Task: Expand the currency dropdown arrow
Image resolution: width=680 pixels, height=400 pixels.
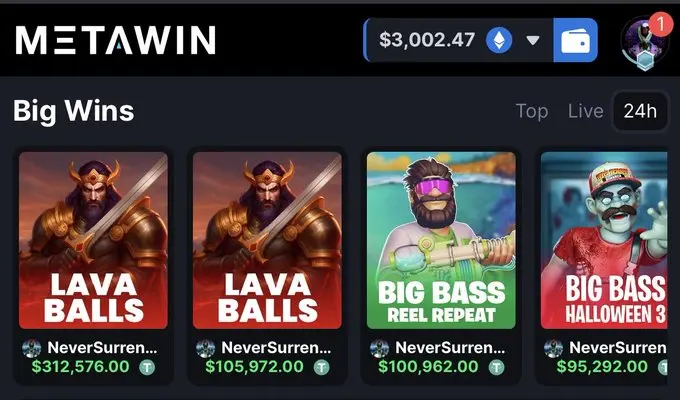Action: 533,40
